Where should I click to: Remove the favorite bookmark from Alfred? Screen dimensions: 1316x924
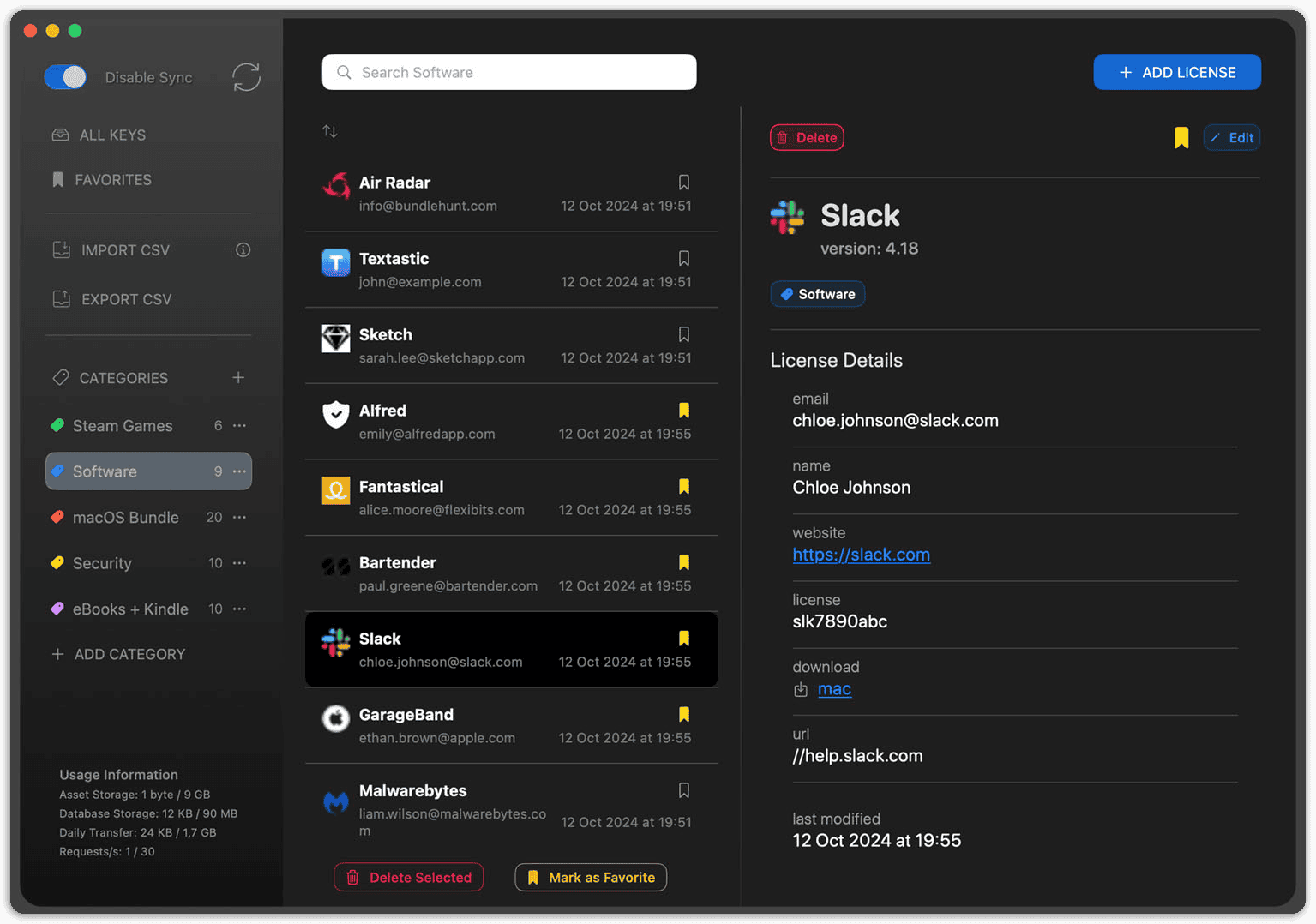point(684,411)
